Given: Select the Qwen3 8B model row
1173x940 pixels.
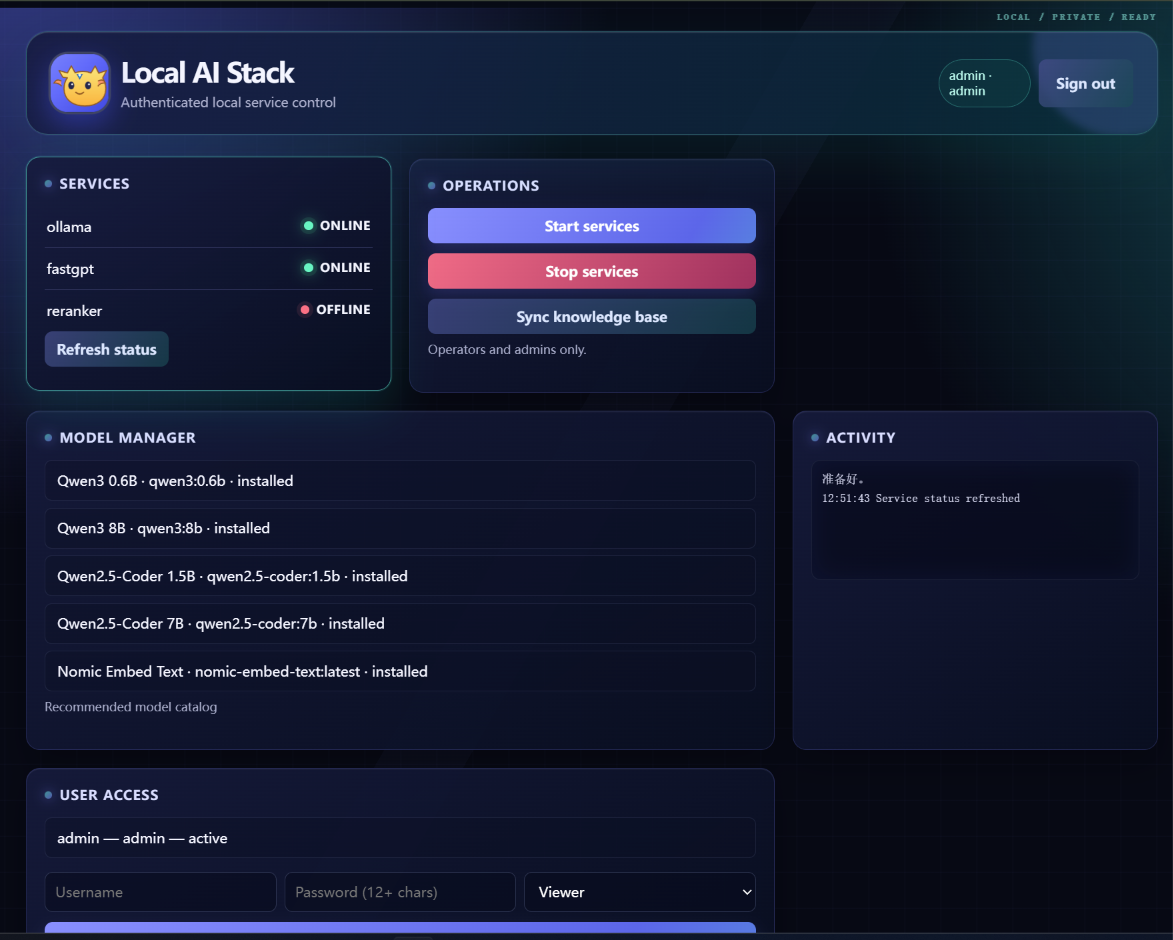Looking at the screenshot, I should pyautogui.click(x=399, y=528).
